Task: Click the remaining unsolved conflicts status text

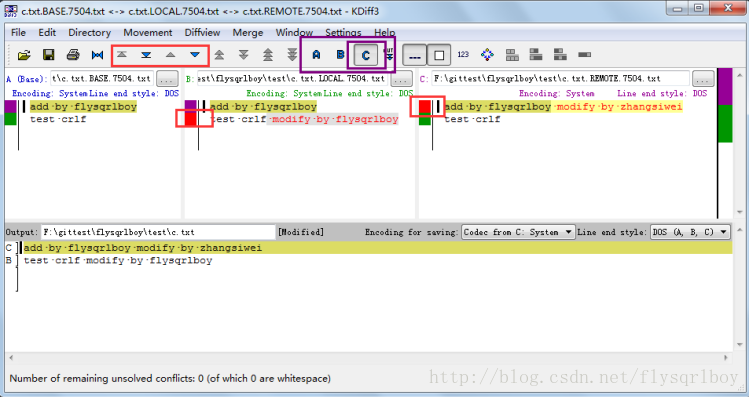Action: (x=170, y=378)
